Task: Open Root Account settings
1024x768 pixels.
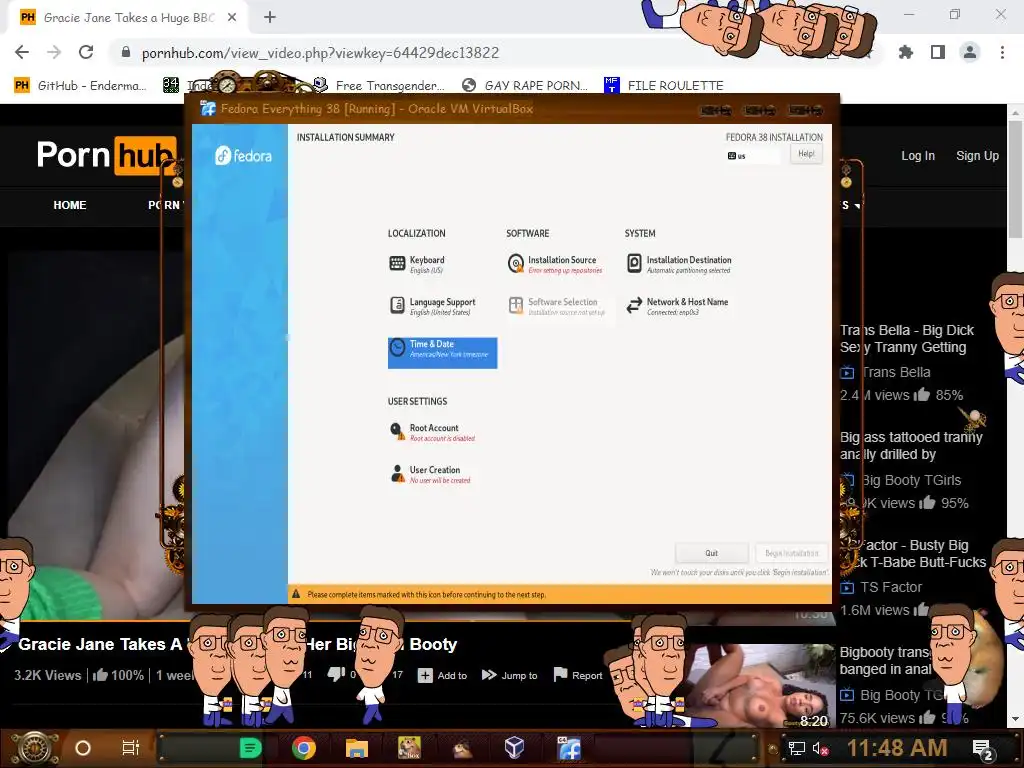Action: click(432, 432)
